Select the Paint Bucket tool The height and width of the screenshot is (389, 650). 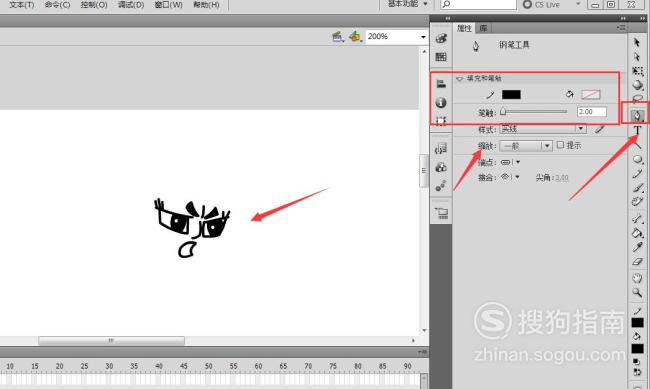pyautogui.click(x=637, y=233)
